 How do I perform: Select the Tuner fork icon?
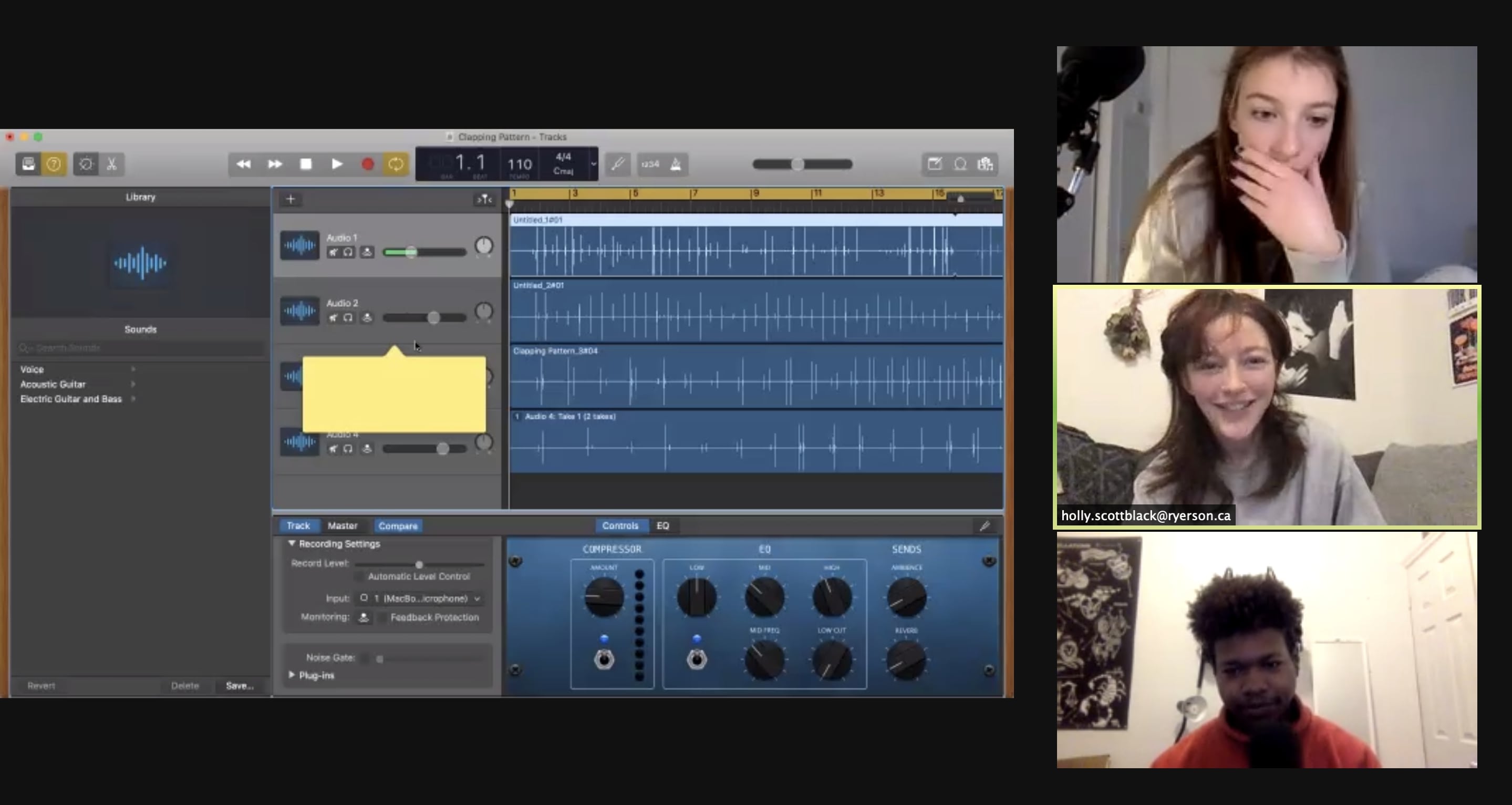click(618, 164)
